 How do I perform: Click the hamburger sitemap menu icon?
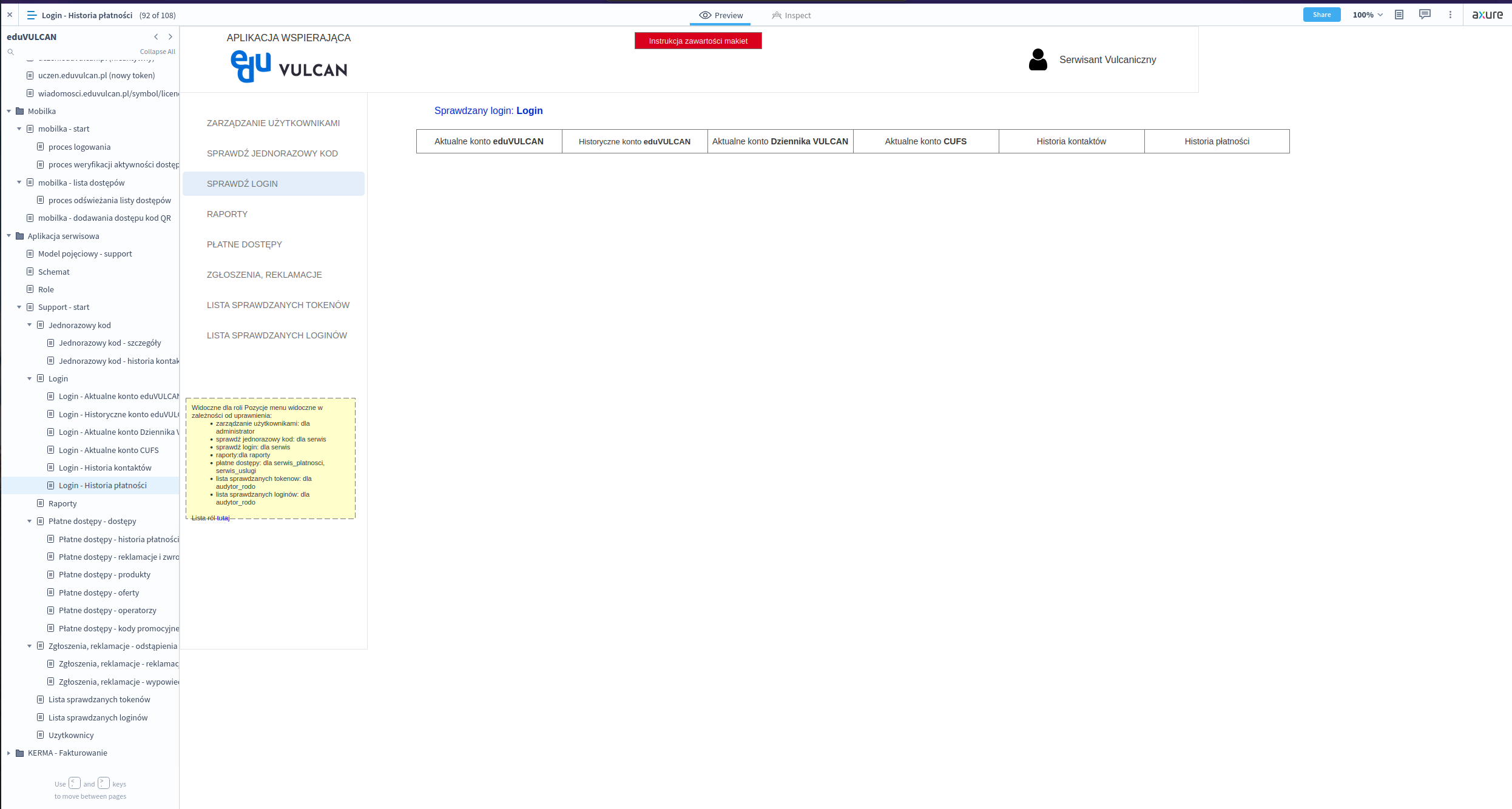click(32, 15)
